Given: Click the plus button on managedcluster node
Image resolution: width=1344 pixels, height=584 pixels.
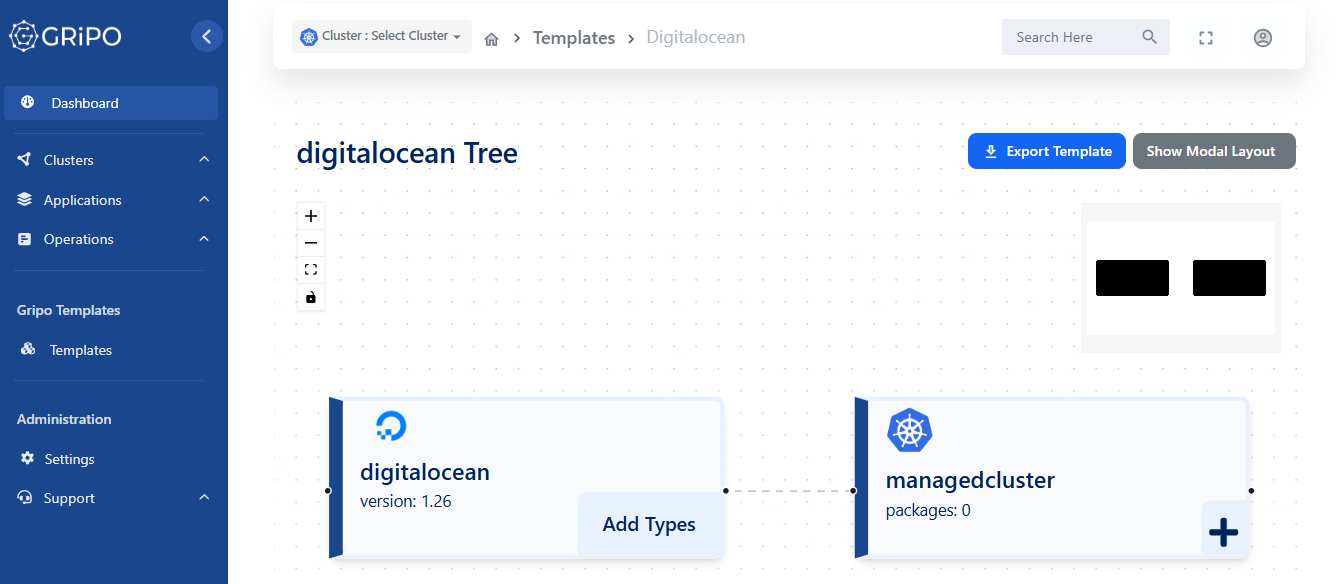Looking at the screenshot, I should click(x=1224, y=532).
